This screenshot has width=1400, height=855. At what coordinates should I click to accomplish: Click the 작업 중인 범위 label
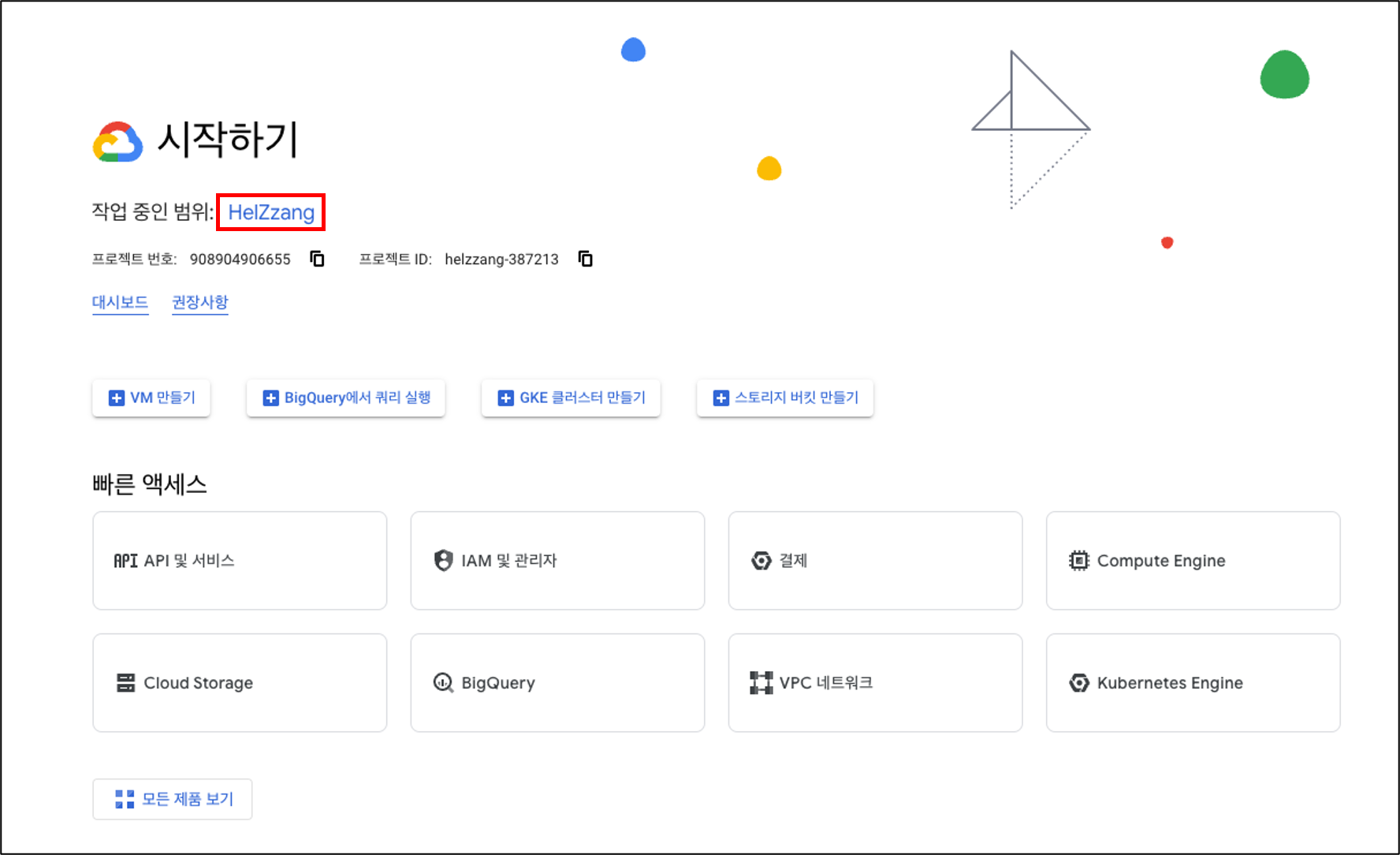pyautogui.click(x=152, y=211)
